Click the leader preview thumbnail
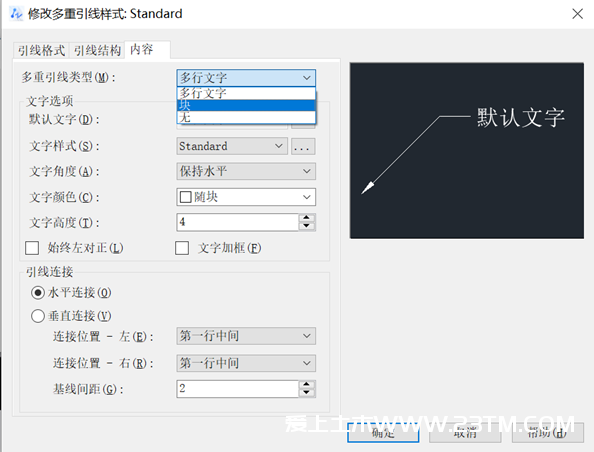Viewport: 594px width, 452px height. click(467, 150)
